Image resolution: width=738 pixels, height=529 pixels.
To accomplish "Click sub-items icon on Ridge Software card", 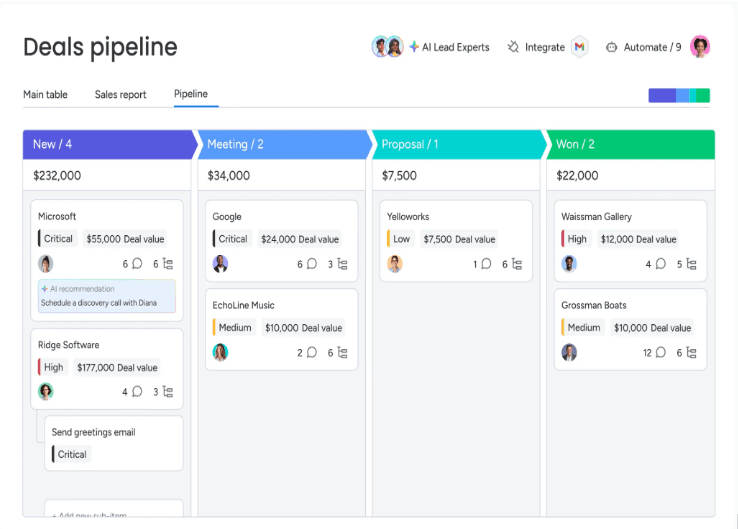I will [x=168, y=392].
